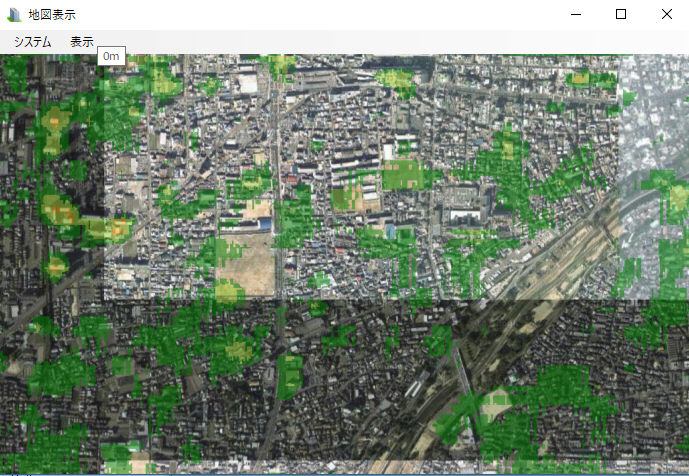Open the 表示 menu
The image size is (689, 476).
[x=82, y=42]
